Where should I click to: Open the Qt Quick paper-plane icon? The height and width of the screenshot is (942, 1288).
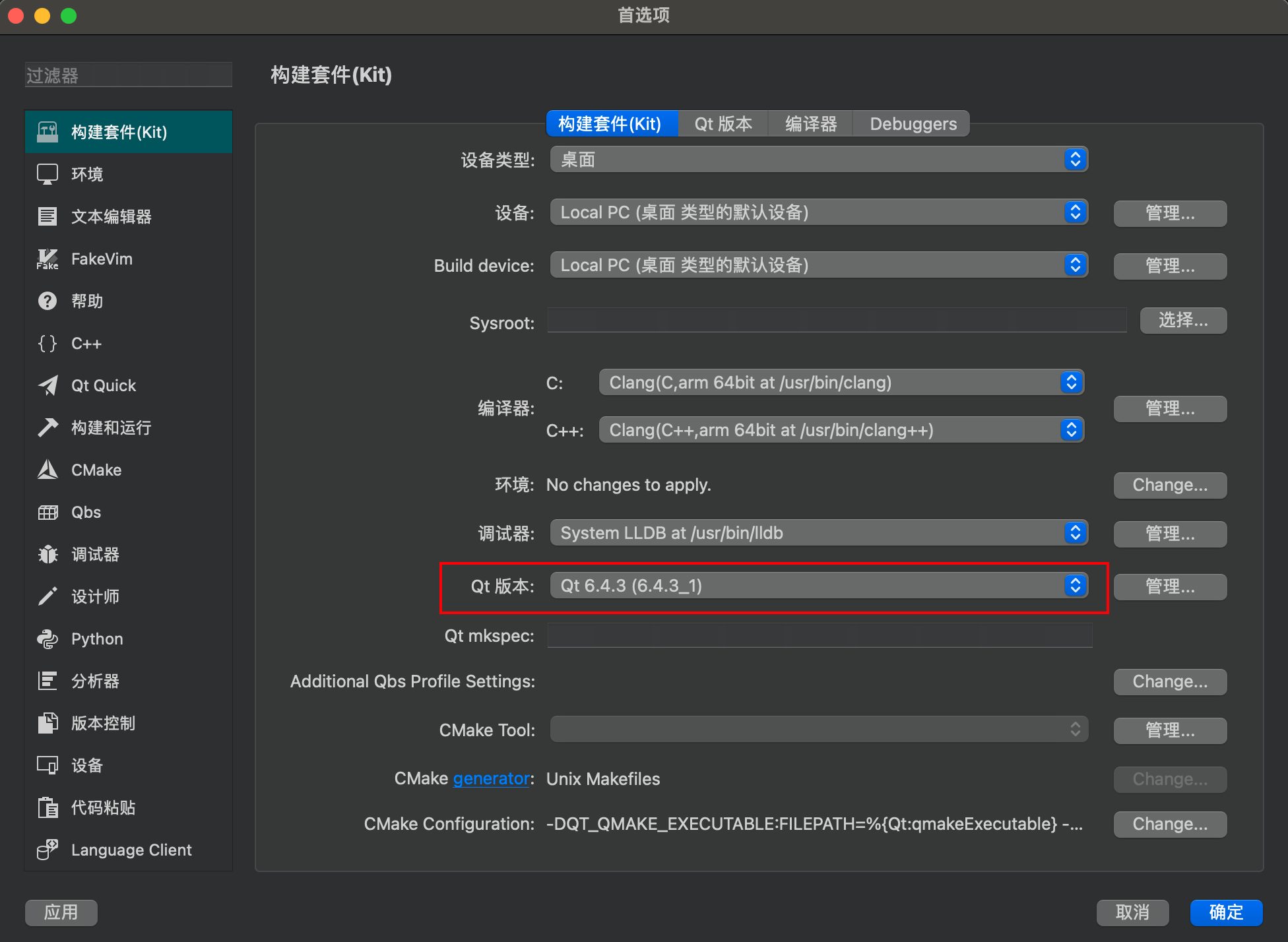click(x=48, y=386)
